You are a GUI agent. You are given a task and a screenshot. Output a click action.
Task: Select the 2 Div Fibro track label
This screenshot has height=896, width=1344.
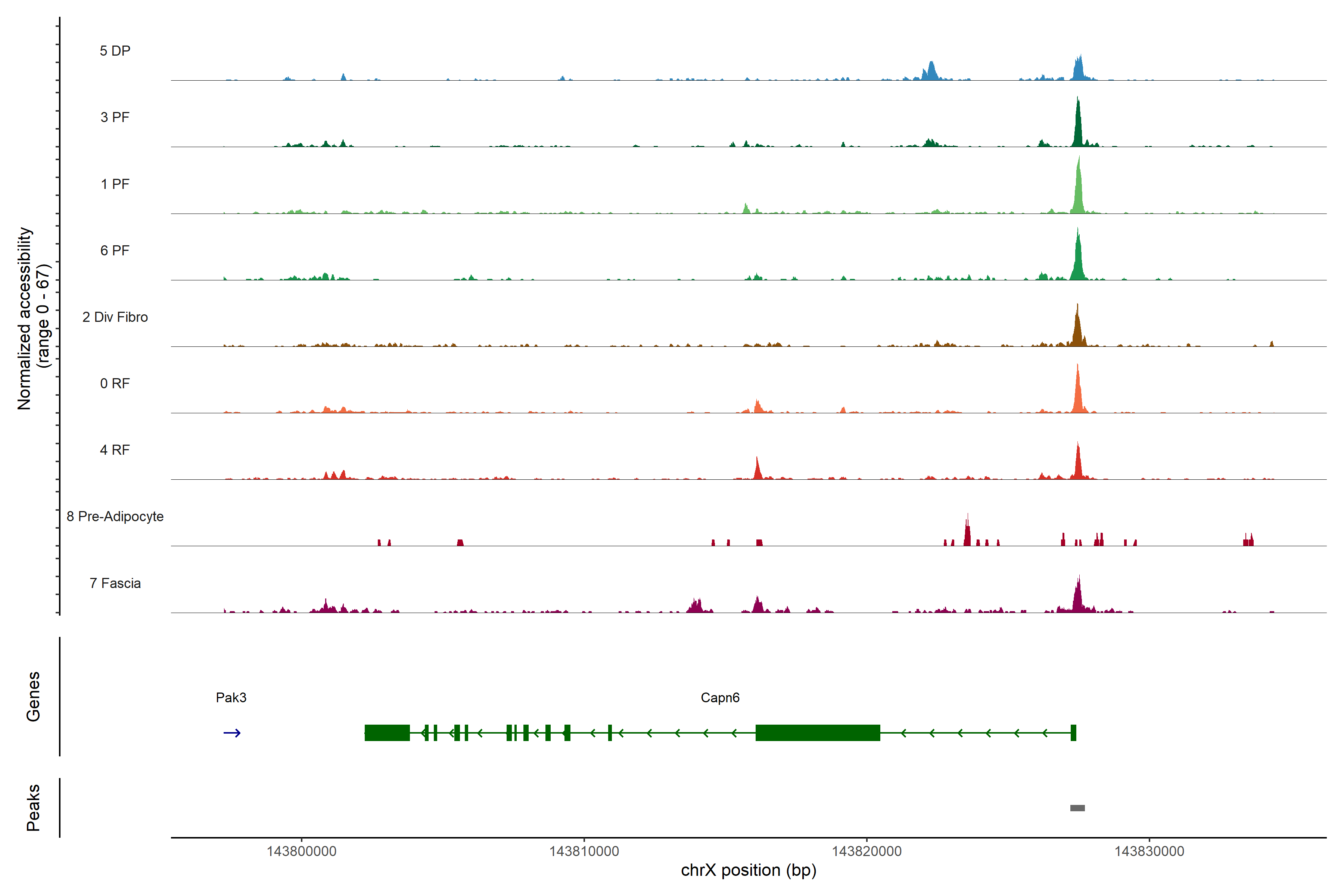coord(115,317)
